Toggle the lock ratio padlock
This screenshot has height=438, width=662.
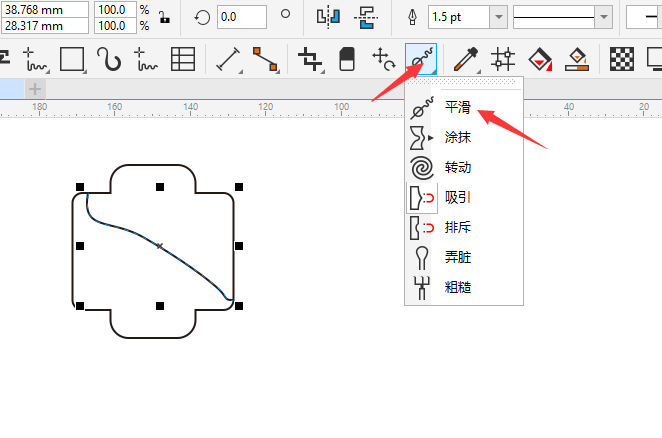[163, 16]
